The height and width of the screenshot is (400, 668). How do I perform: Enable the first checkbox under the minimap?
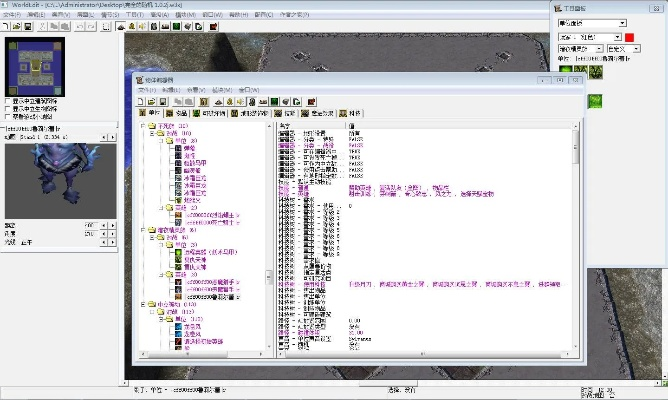coord(8,100)
